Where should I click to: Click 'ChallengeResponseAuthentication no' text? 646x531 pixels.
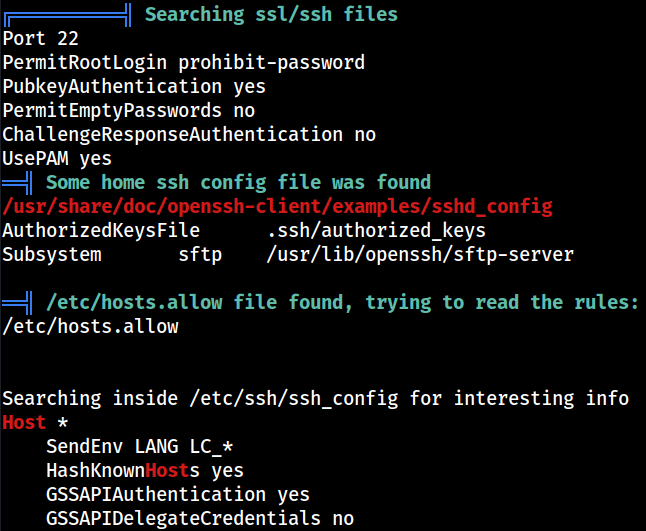(189, 135)
